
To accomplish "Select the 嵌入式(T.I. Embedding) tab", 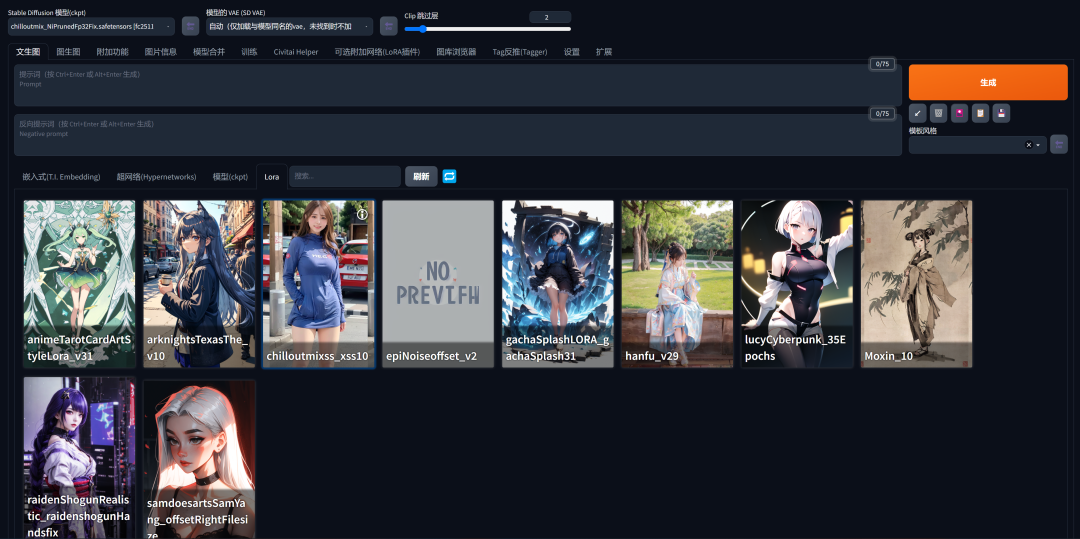I will pos(61,177).
